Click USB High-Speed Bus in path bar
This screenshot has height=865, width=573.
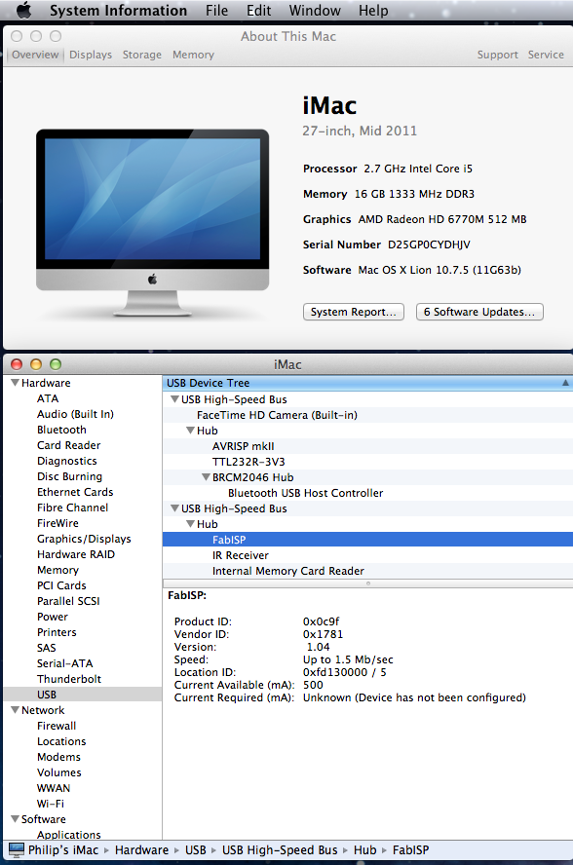click(x=280, y=850)
